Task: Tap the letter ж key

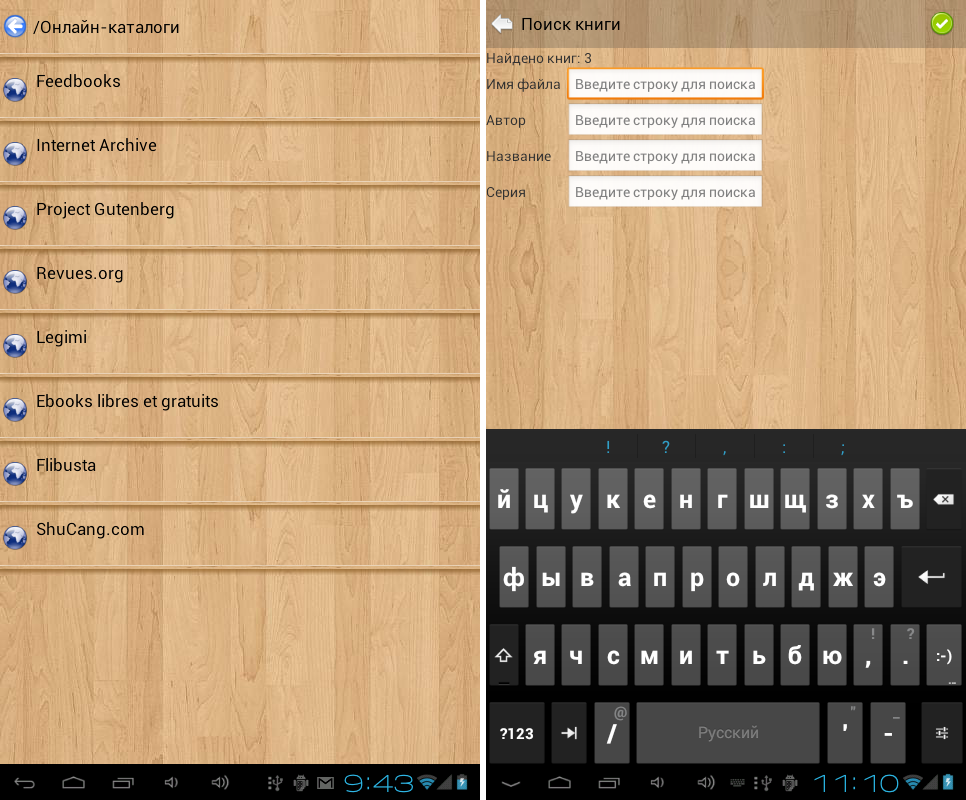Action: (843, 577)
